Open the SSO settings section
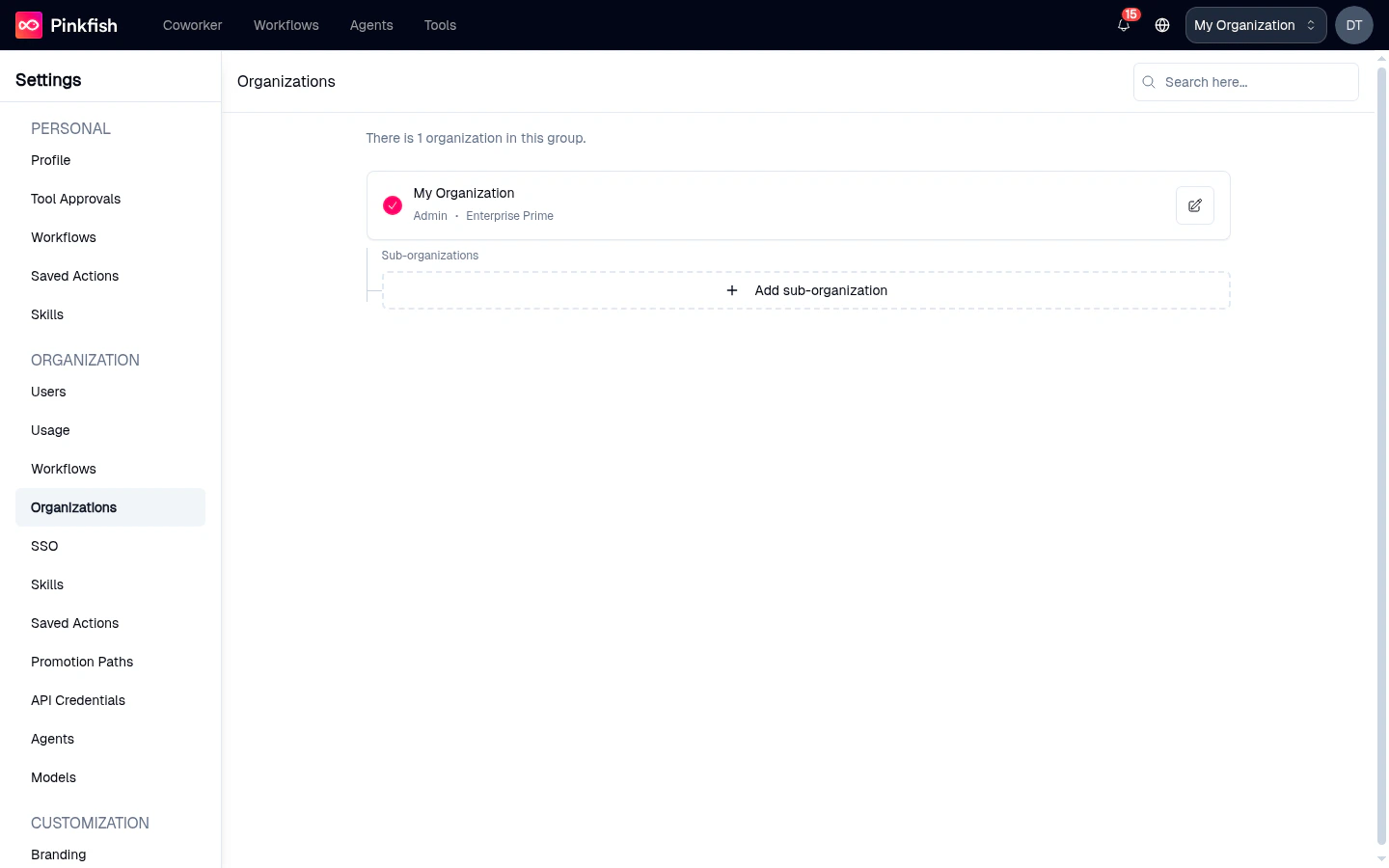 (x=44, y=546)
